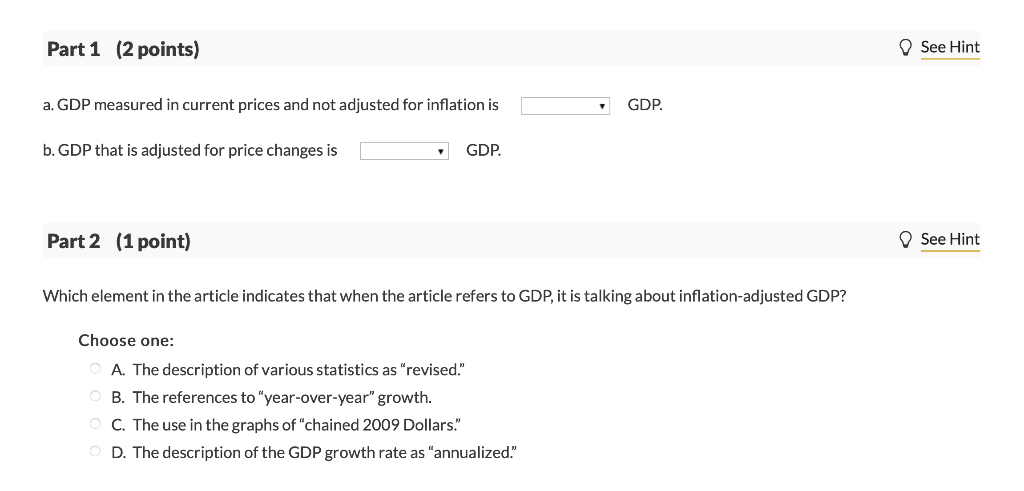Select radio option A about revised statistics
The image size is (1024, 491).
[x=95, y=369]
